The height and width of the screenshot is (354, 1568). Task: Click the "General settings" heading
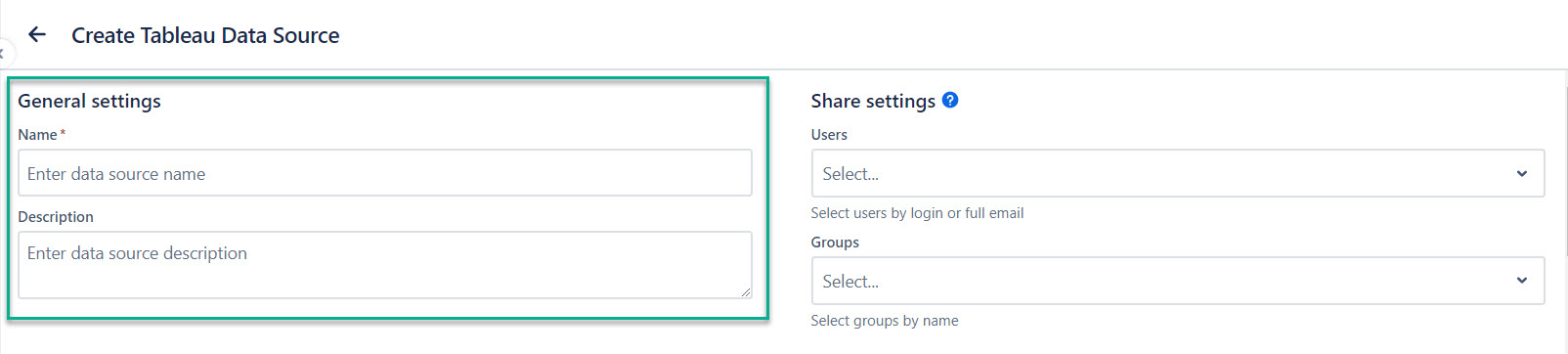click(89, 101)
